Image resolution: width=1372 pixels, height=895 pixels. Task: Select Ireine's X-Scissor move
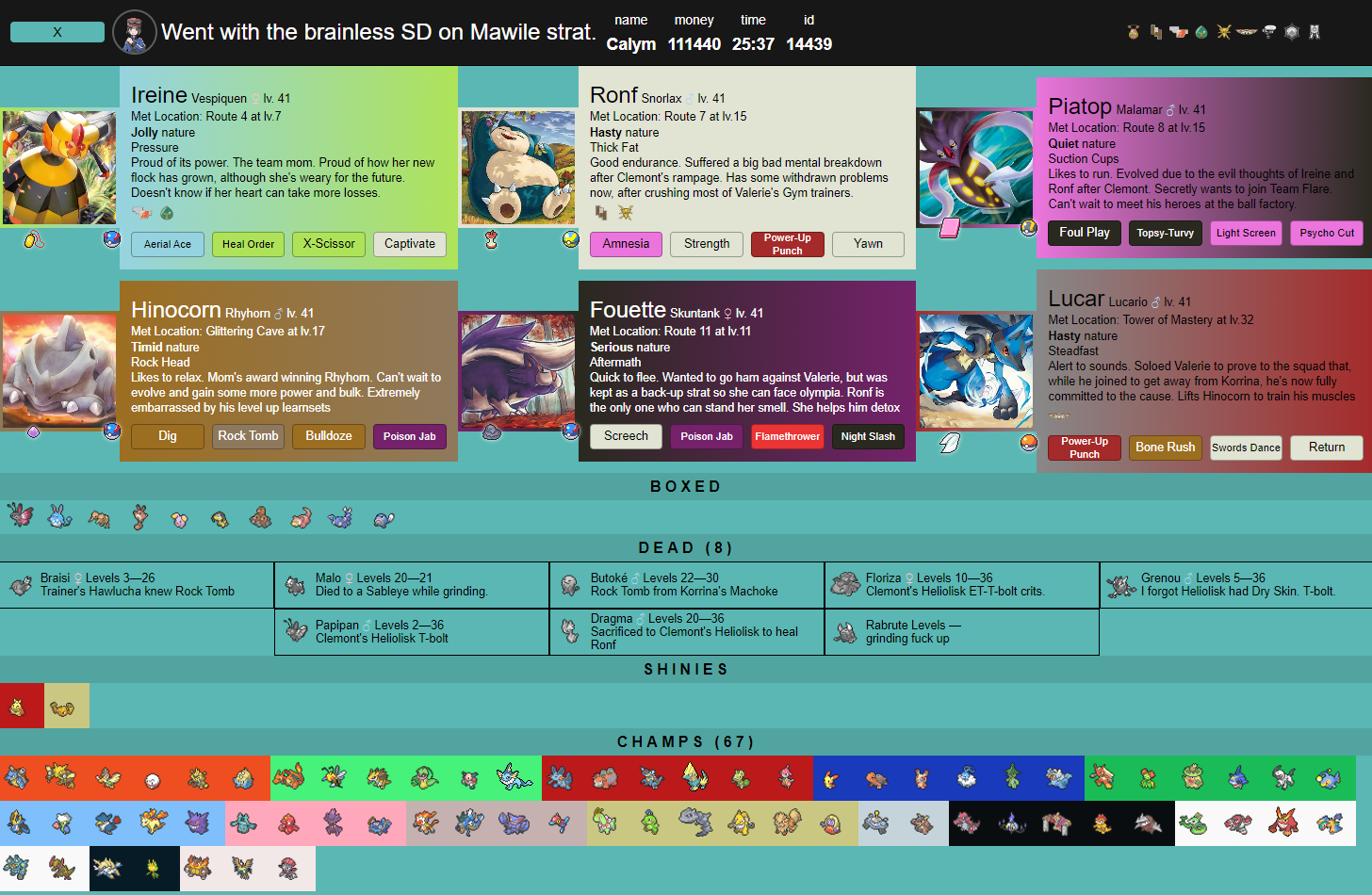(329, 244)
